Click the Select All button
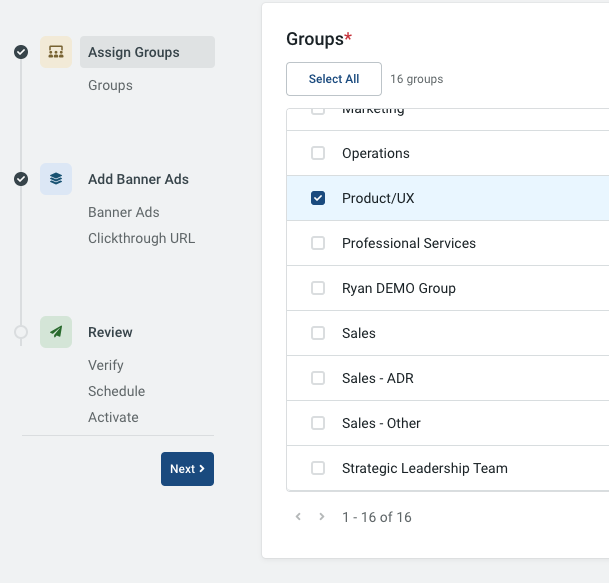 coord(334,79)
